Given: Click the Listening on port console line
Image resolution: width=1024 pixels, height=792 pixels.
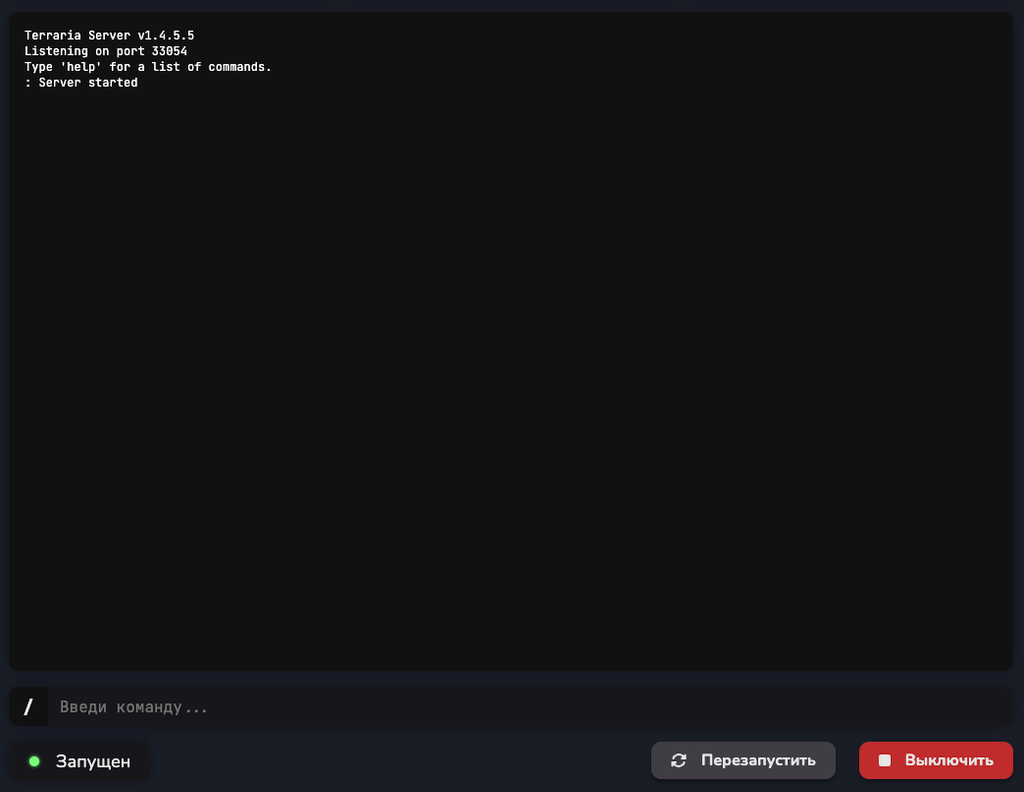Looking at the screenshot, I should coord(106,51).
